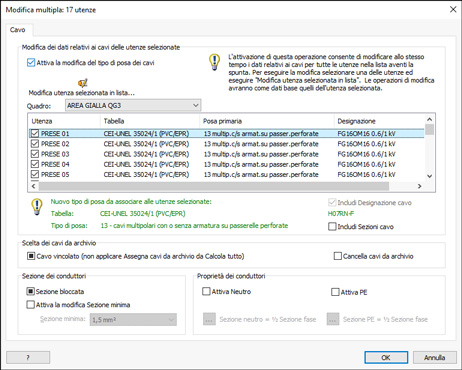Image resolution: width=462 pixels, height=370 pixels.
Task: Click the Posa primaria column header
Action: [267, 121]
